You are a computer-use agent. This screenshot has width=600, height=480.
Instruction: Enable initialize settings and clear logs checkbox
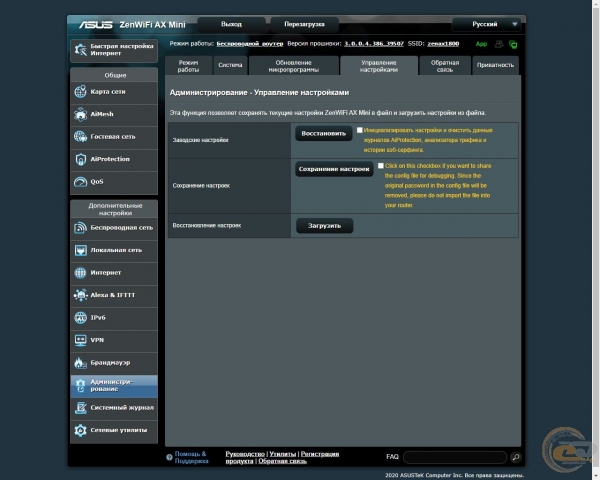click(360, 130)
